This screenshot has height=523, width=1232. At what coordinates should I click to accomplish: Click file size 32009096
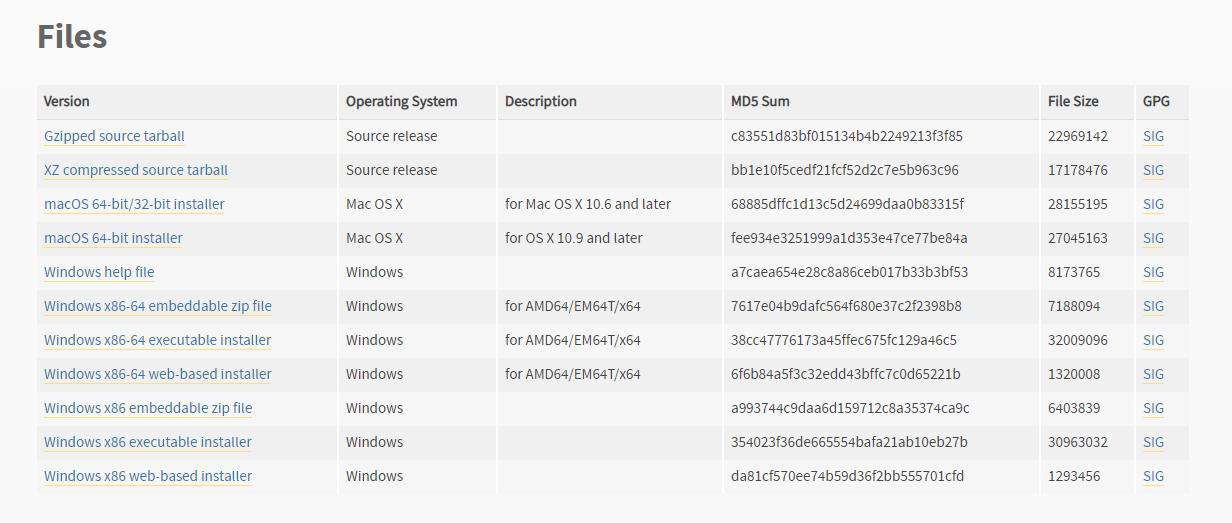click(x=1078, y=340)
